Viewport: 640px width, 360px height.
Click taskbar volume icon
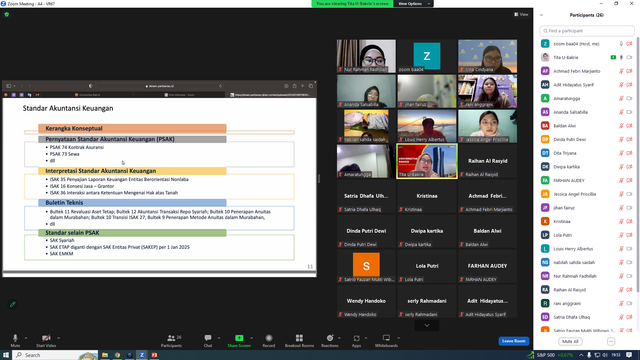click(x=604, y=355)
